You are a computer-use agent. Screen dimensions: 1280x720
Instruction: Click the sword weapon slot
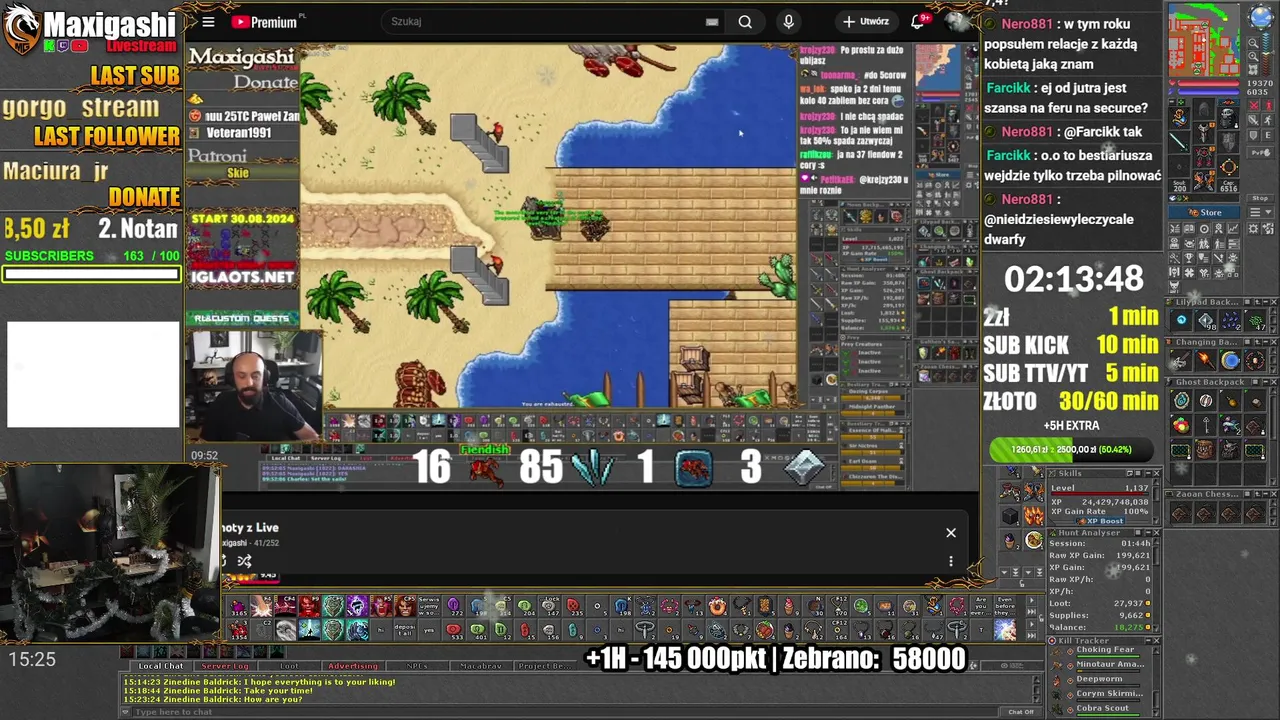(1180, 142)
